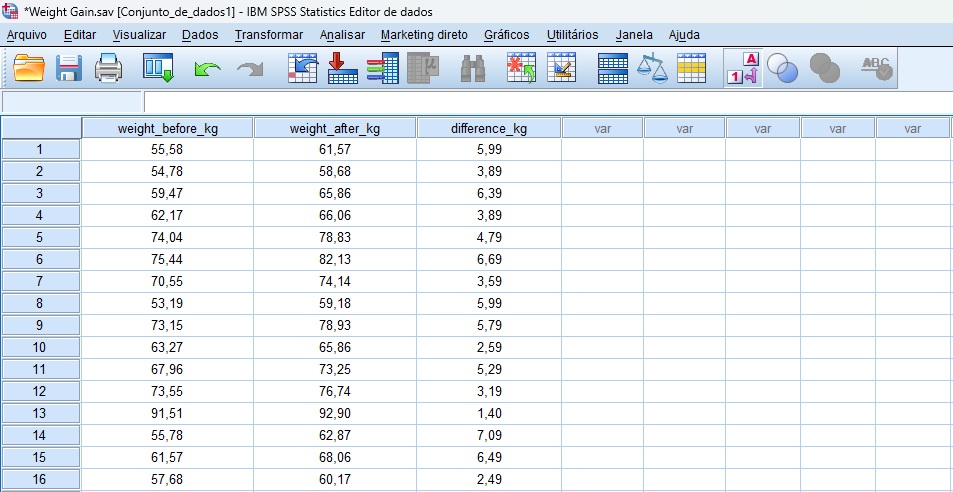The image size is (953, 492).
Task: Run spell check with the ABC icon
Action: point(877,68)
